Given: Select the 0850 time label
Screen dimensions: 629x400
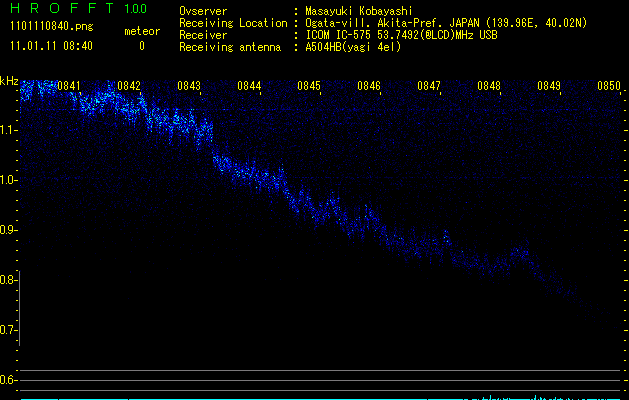Looking at the screenshot, I should 609,86.
